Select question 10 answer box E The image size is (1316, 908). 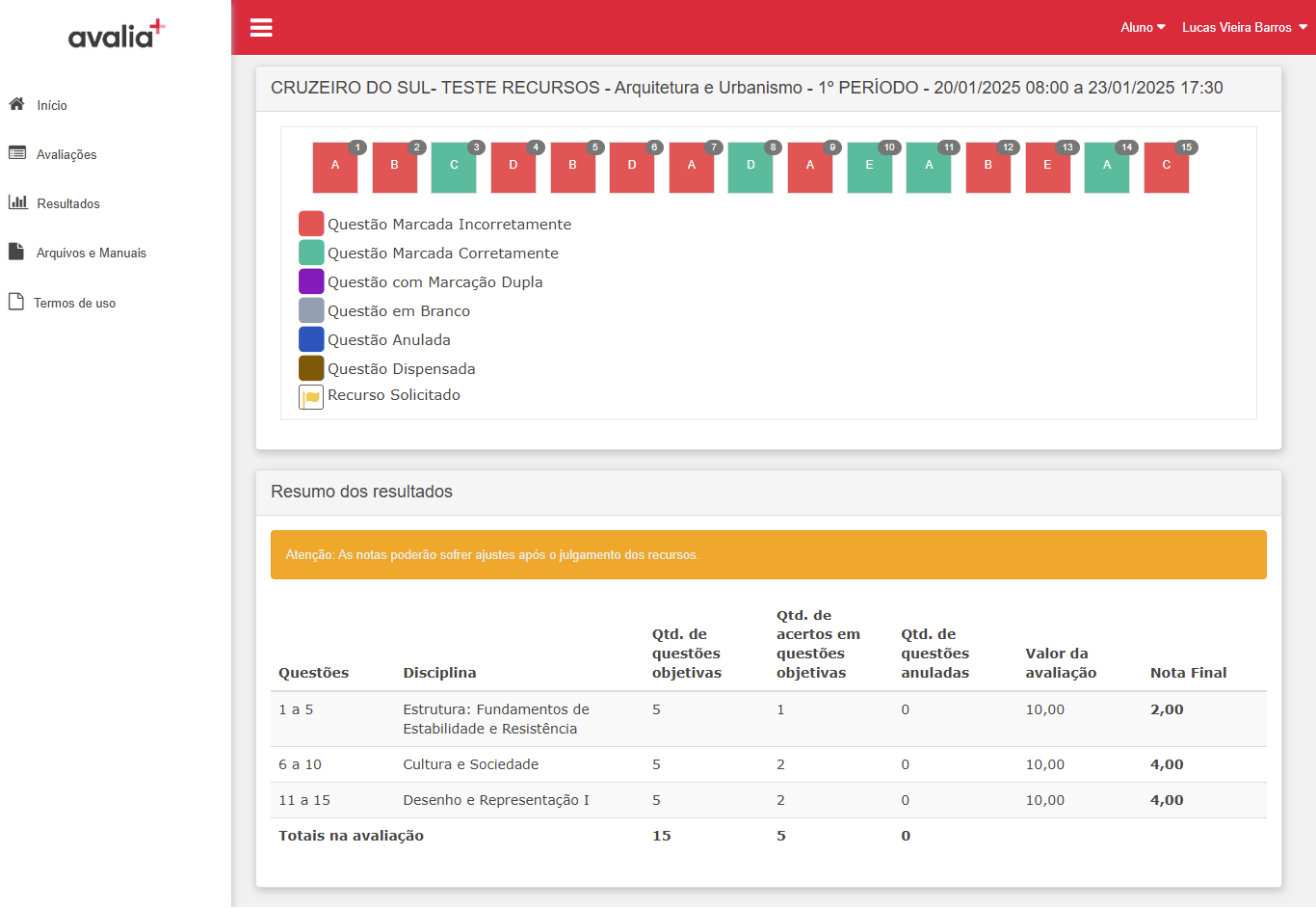870,168
